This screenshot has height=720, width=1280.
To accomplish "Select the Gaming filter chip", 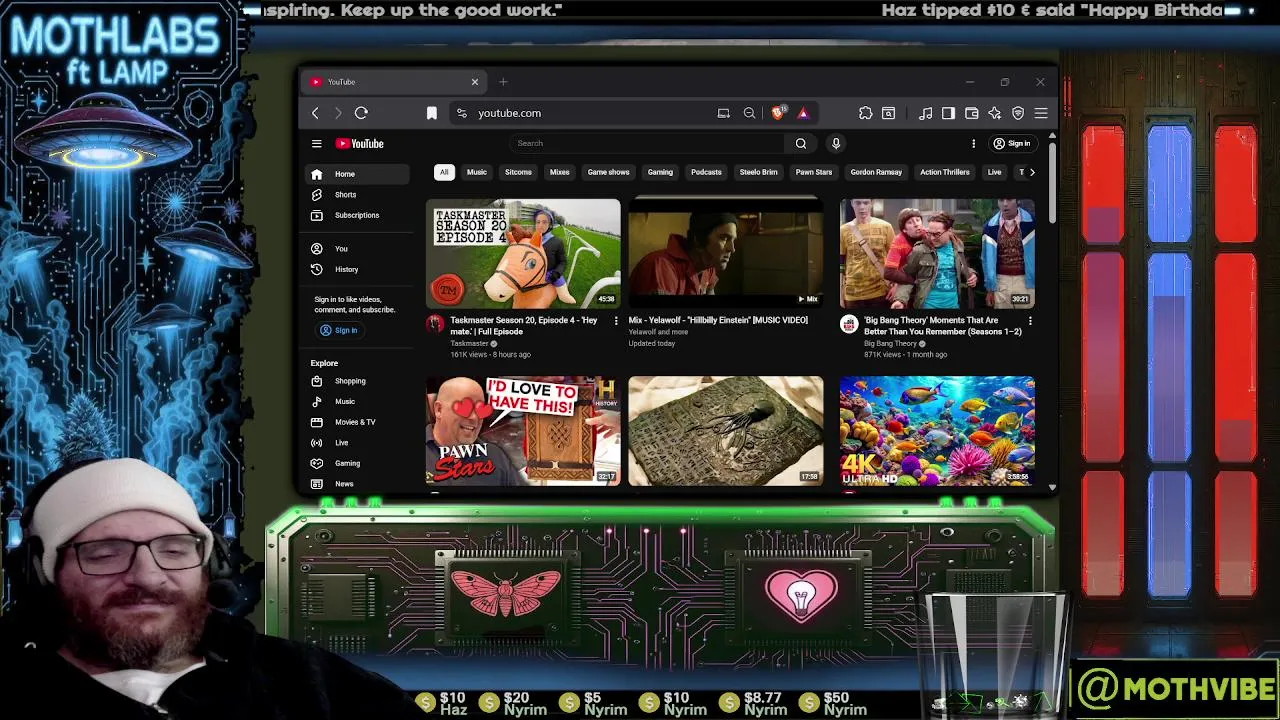I will (660, 172).
